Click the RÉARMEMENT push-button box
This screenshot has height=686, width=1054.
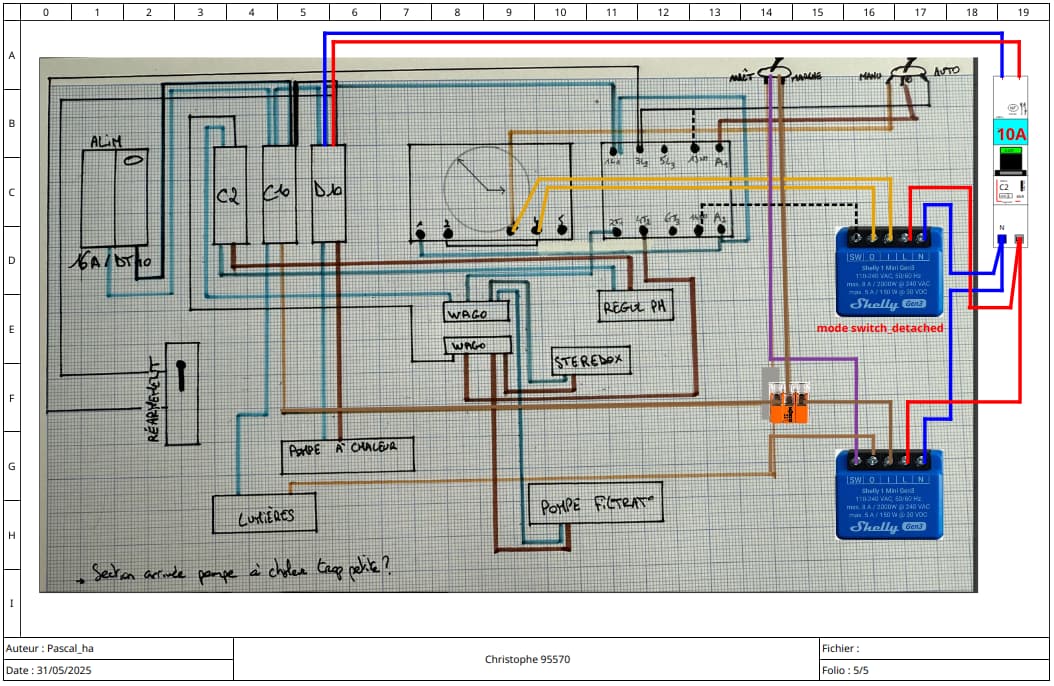coord(182,394)
